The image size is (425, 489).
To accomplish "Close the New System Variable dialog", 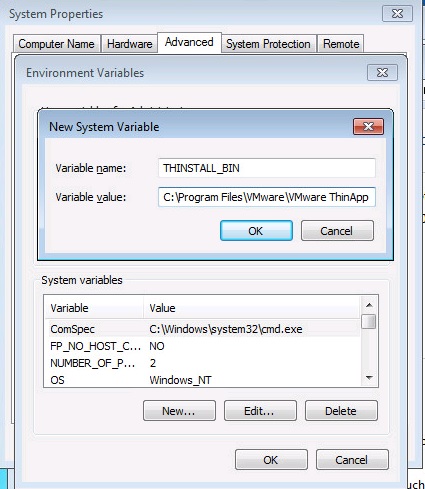I will pyautogui.click(x=368, y=126).
